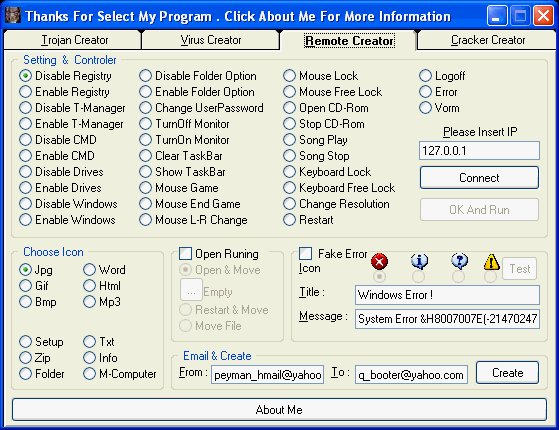Image resolution: width=559 pixels, height=430 pixels.
Task: Click the red X error icon
Action: pyautogui.click(x=379, y=262)
